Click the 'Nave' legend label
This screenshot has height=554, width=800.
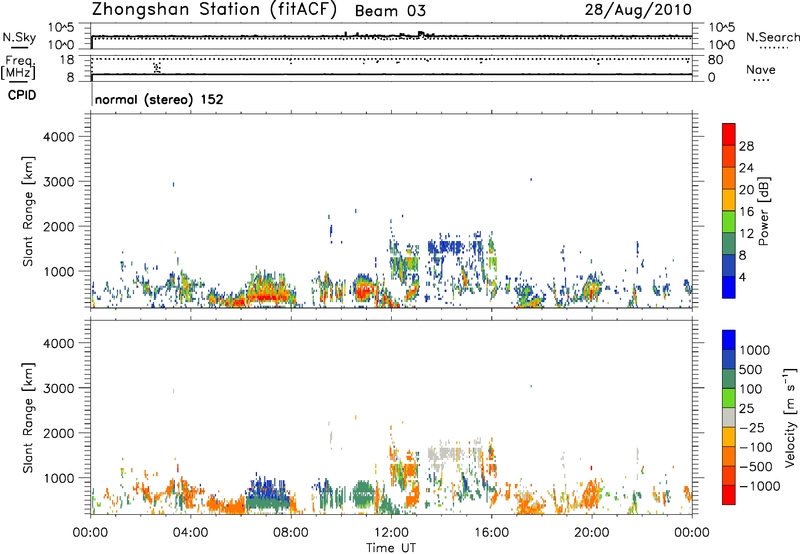tap(761, 70)
